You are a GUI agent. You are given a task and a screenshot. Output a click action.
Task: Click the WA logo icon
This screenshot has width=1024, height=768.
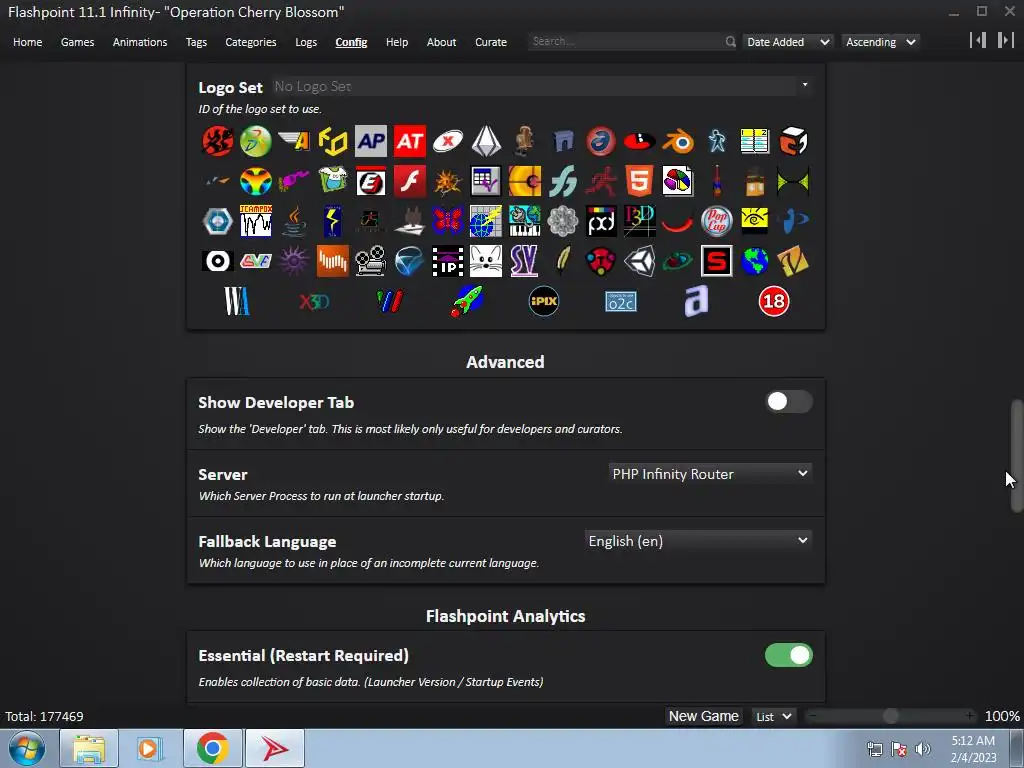pos(236,301)
